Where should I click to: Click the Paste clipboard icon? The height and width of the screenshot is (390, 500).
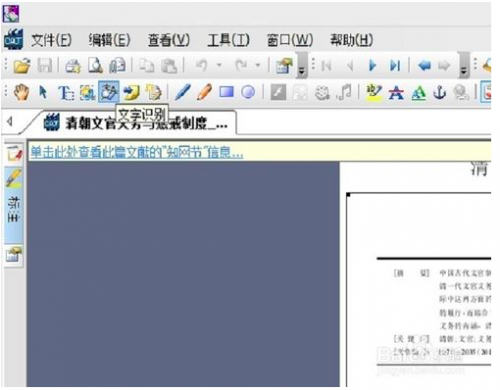click(x=169, y=66)
